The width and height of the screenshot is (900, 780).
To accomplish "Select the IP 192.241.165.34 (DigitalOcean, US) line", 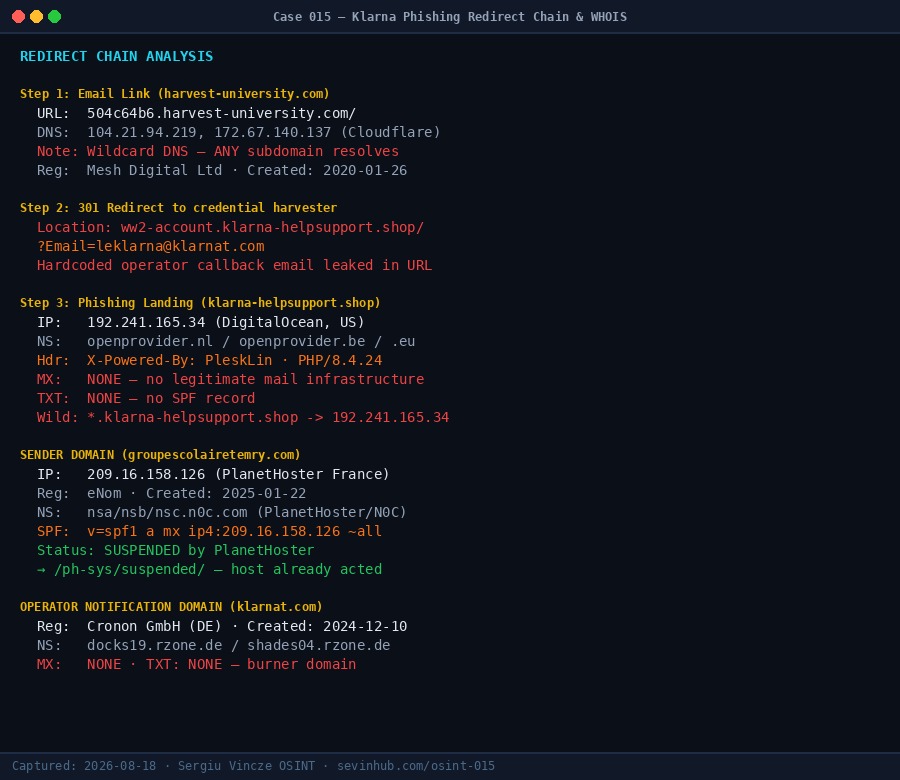I will (201, 322).
